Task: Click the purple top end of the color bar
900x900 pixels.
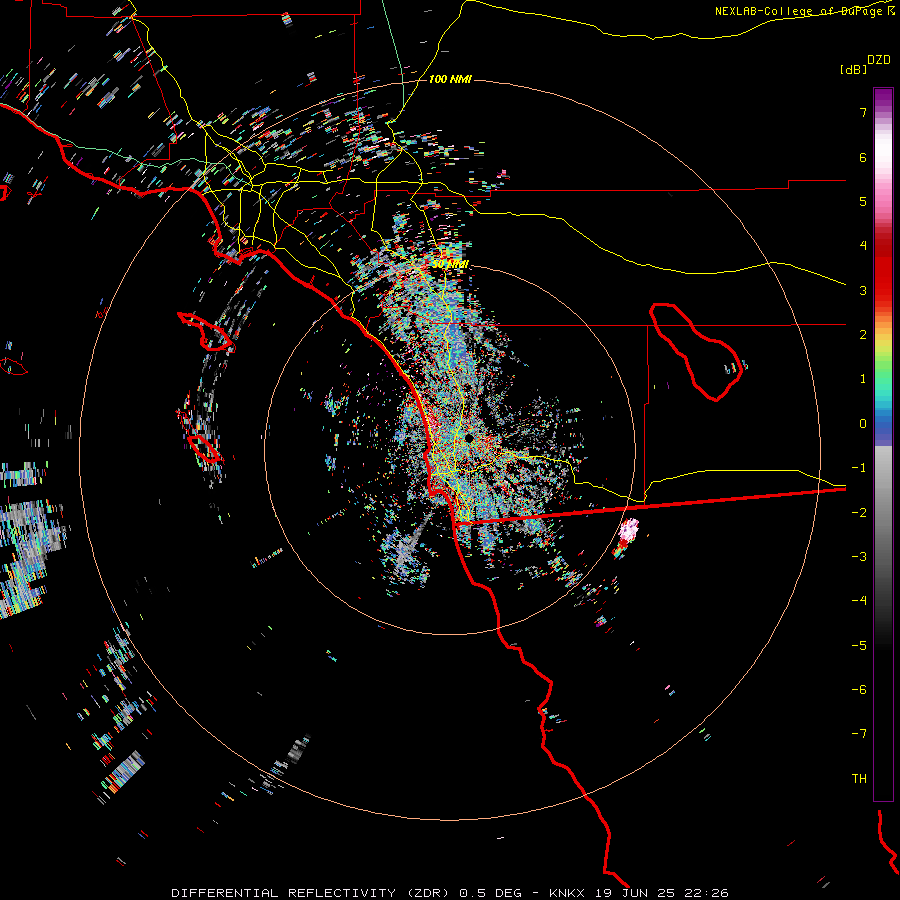Action: [883, 98]
